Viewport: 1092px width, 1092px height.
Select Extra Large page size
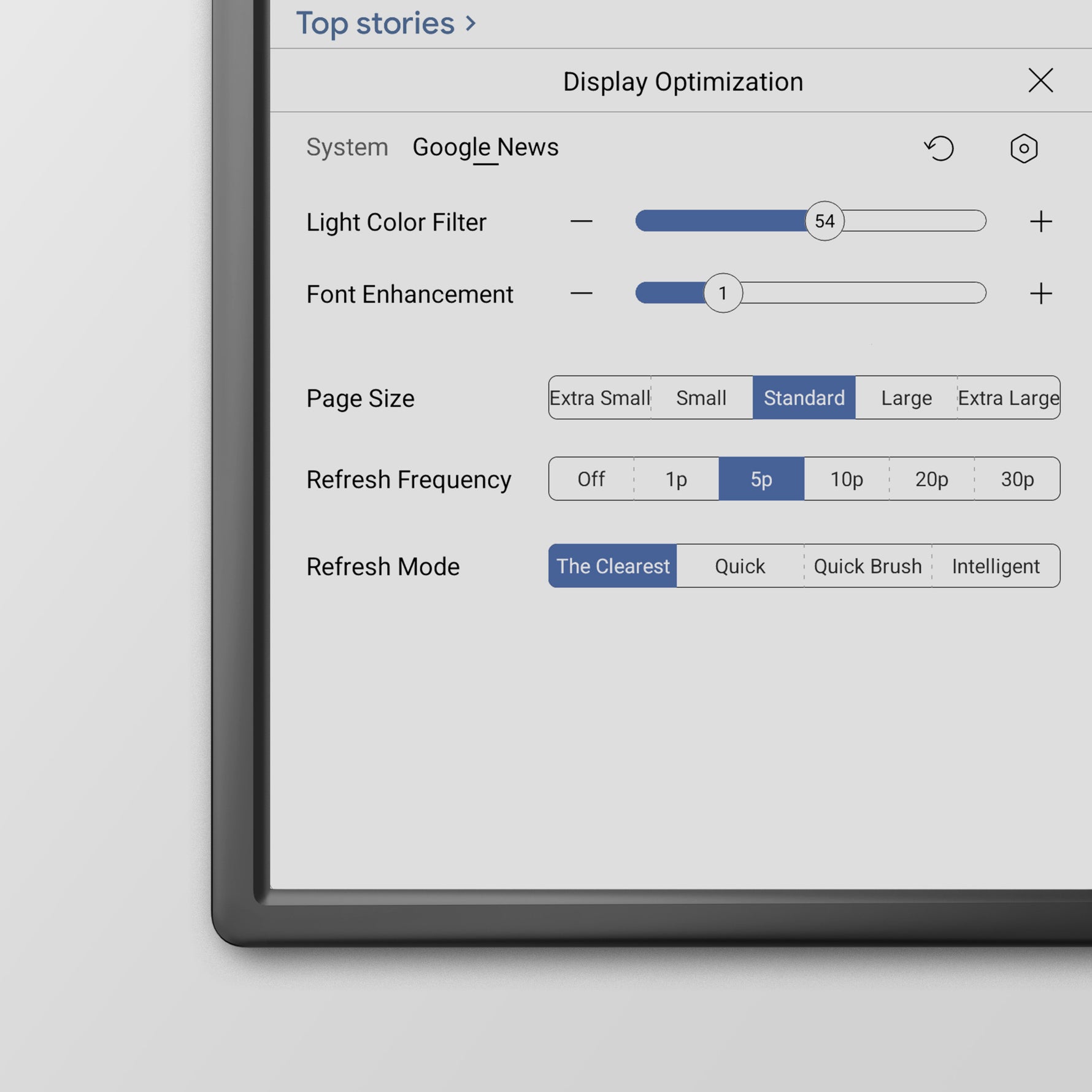pyautogui.click(x=1008, y=398)
